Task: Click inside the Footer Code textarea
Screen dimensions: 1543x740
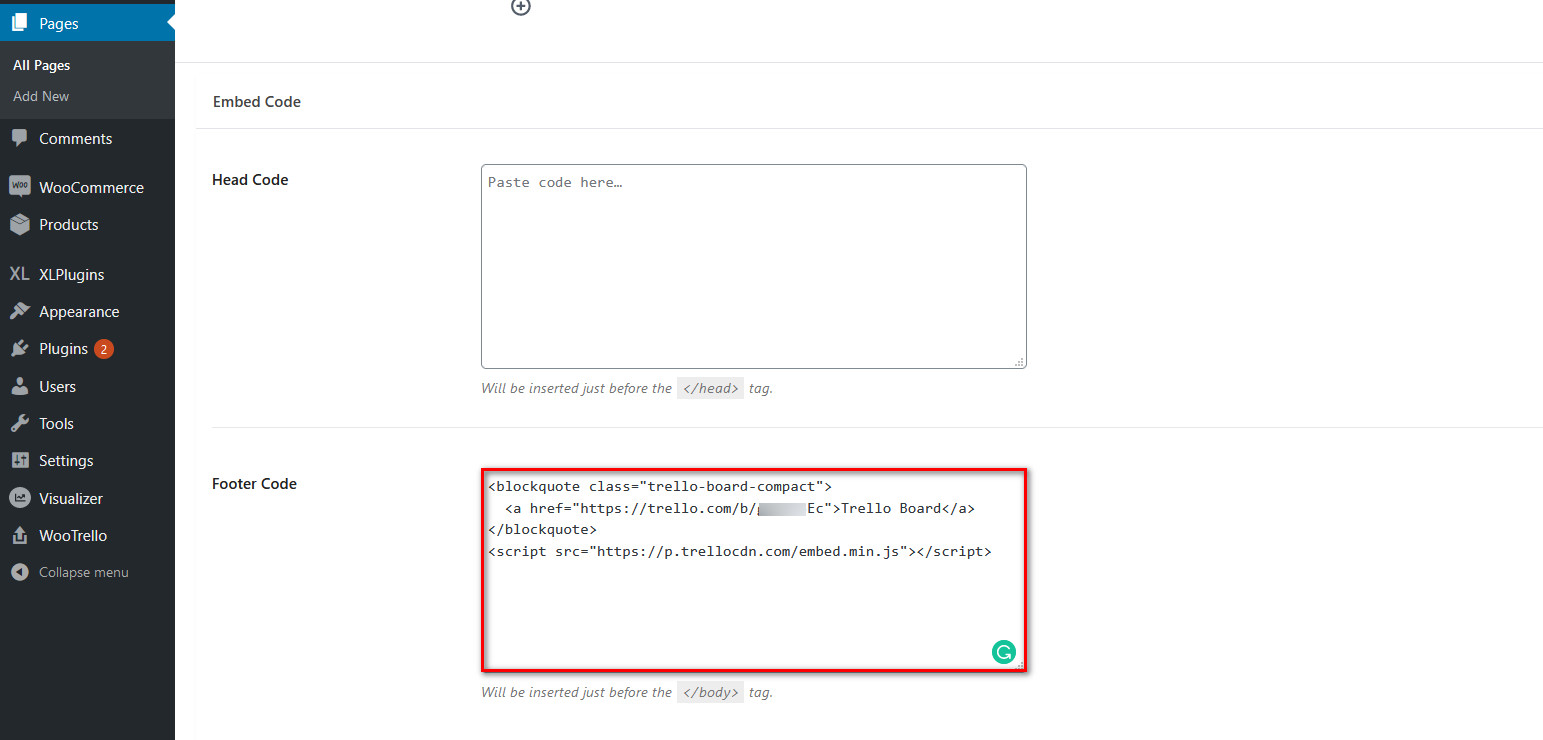Action: (753, 569)
